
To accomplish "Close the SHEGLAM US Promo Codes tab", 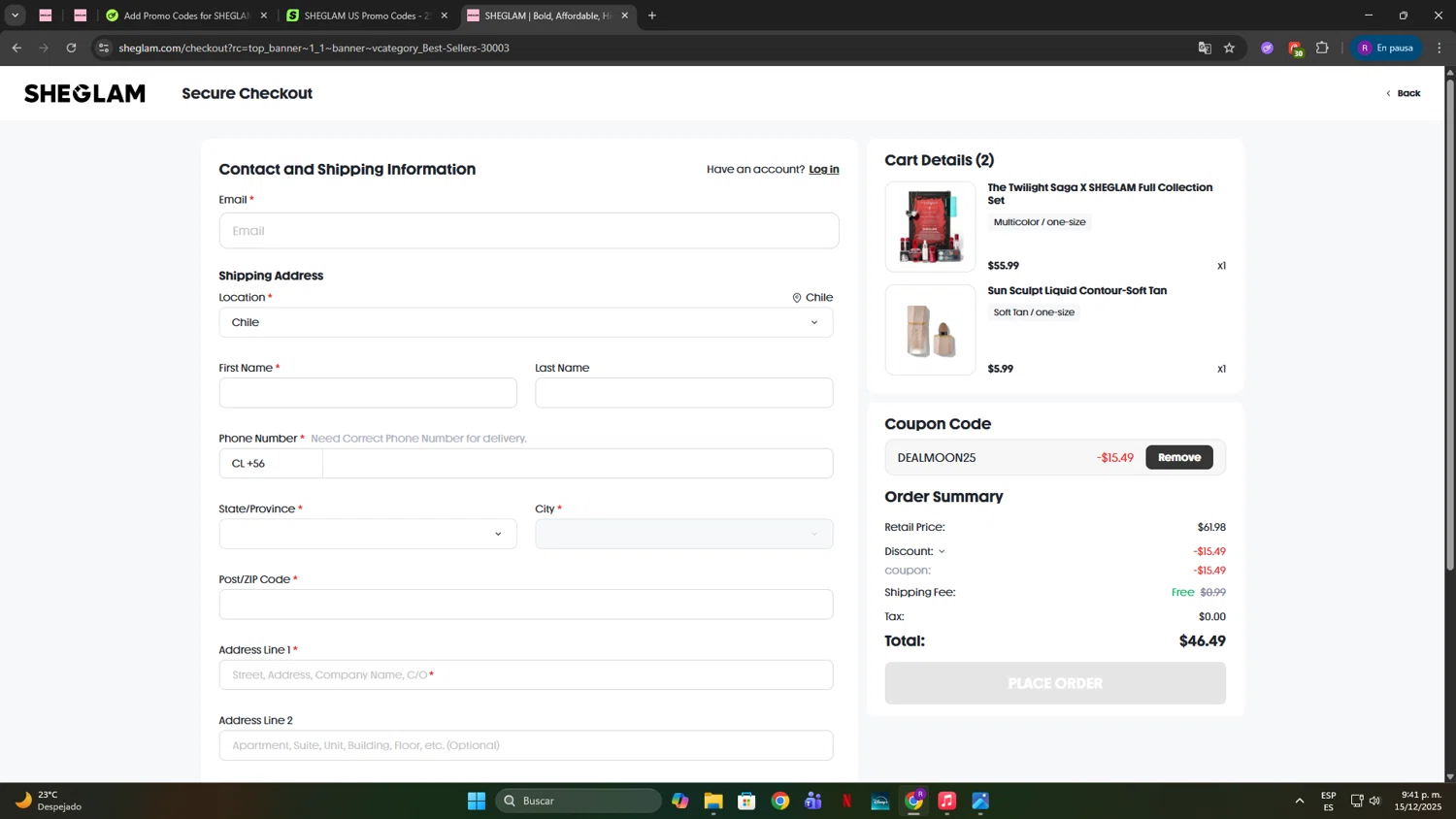I will click(445, 16).
